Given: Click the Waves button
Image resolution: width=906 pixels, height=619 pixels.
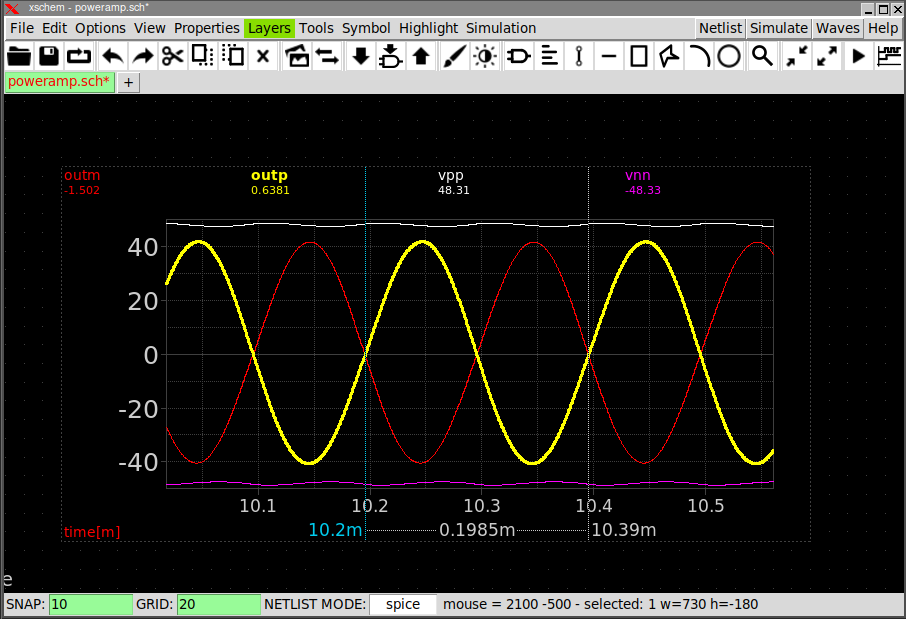Looking at the screenshot, I should [x=837, y=28].
